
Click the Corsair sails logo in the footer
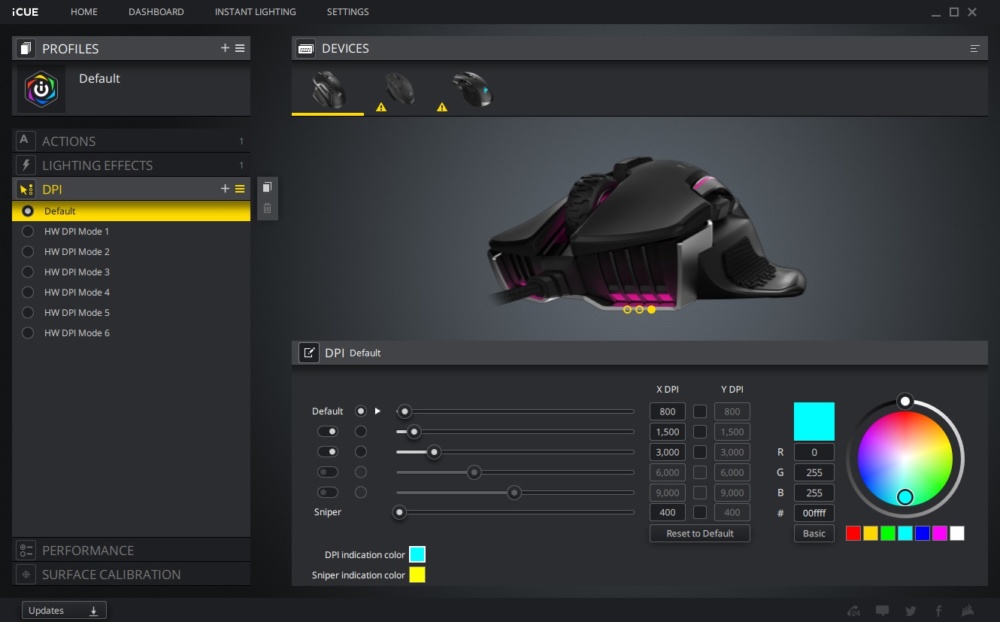968,611
